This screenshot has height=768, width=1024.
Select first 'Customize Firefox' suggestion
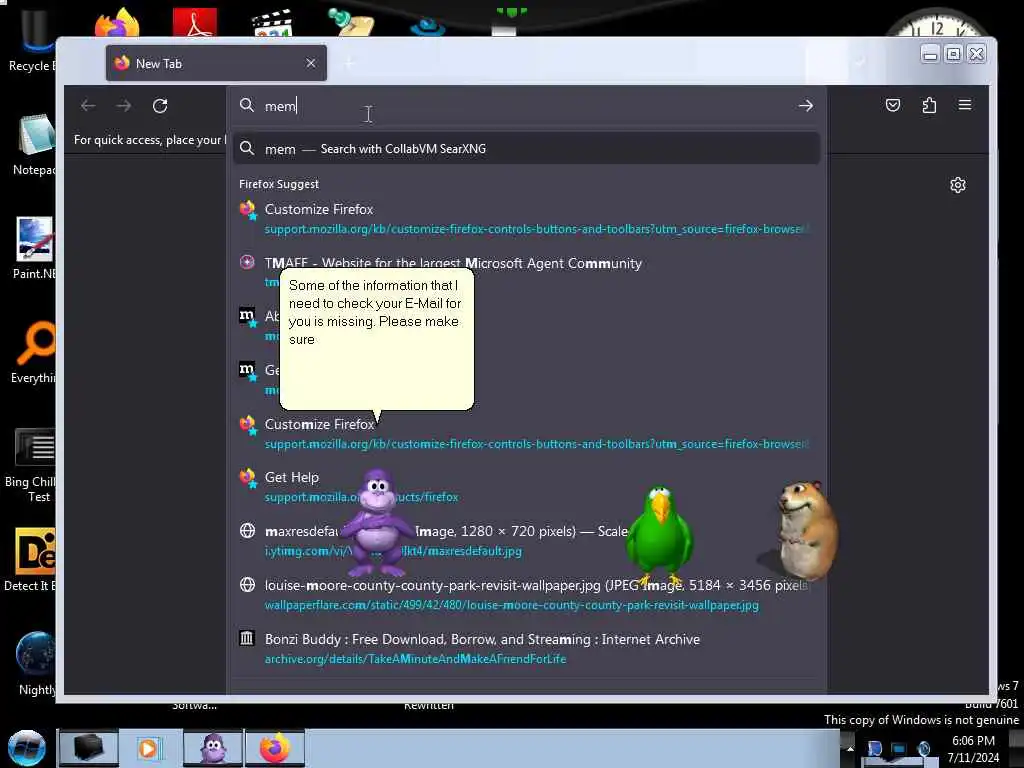(x=526, y=219)
